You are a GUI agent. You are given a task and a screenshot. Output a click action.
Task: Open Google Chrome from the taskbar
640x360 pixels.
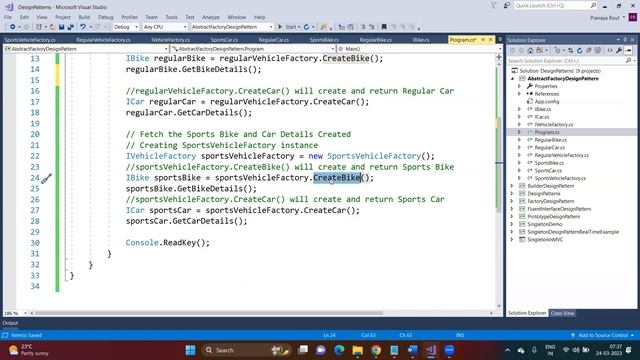376,350
